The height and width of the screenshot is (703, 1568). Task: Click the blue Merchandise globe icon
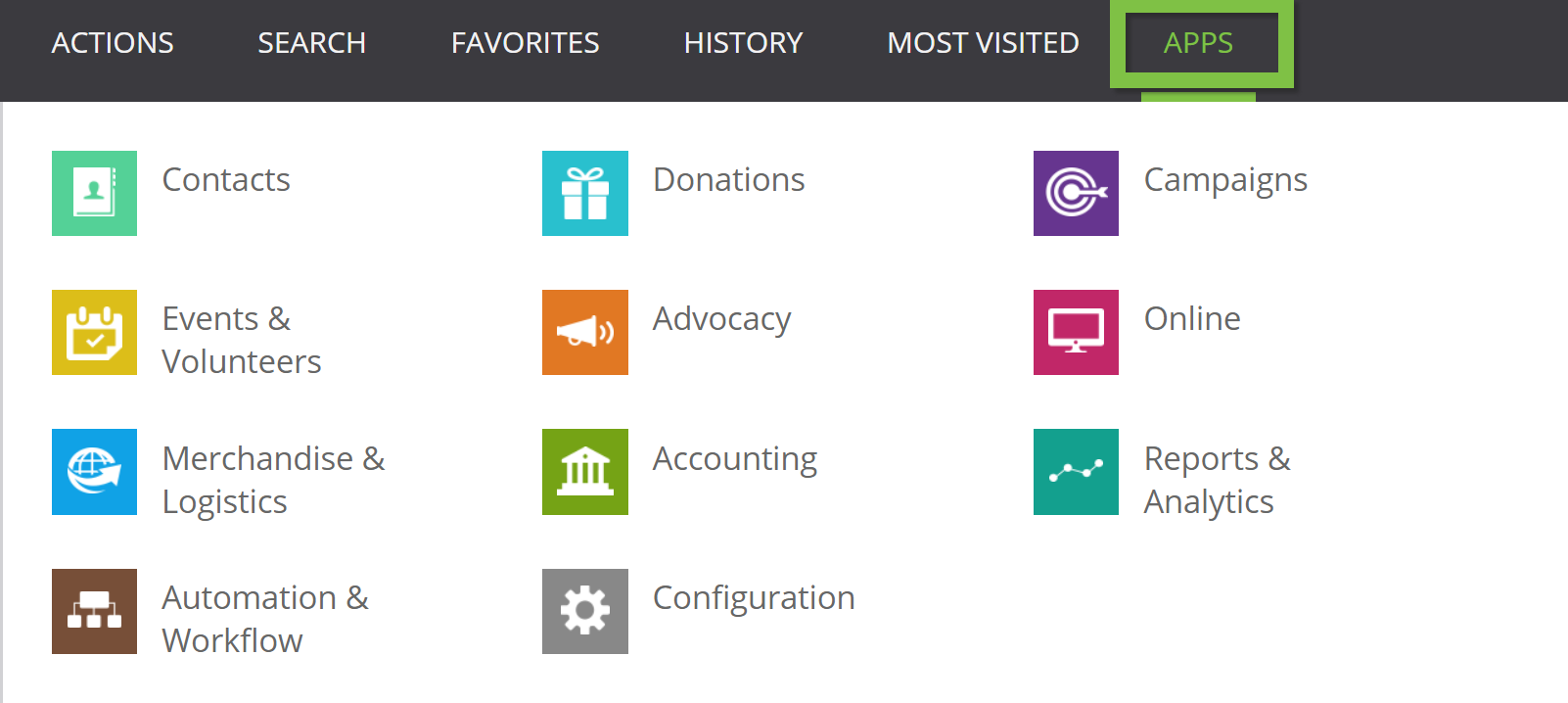click(x=94, y=472)
